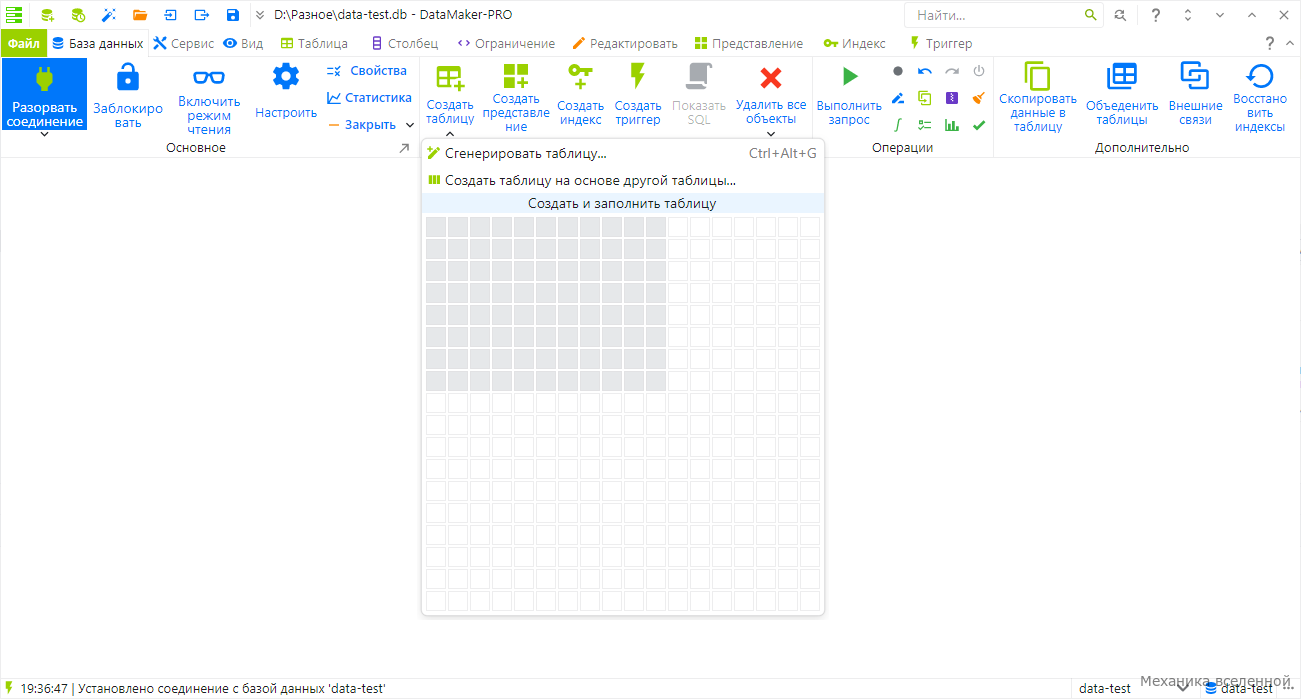Open Настроить gear settings
This screenshot has width=1301, height=699.
pyautogui.click(x=286, y=77)
